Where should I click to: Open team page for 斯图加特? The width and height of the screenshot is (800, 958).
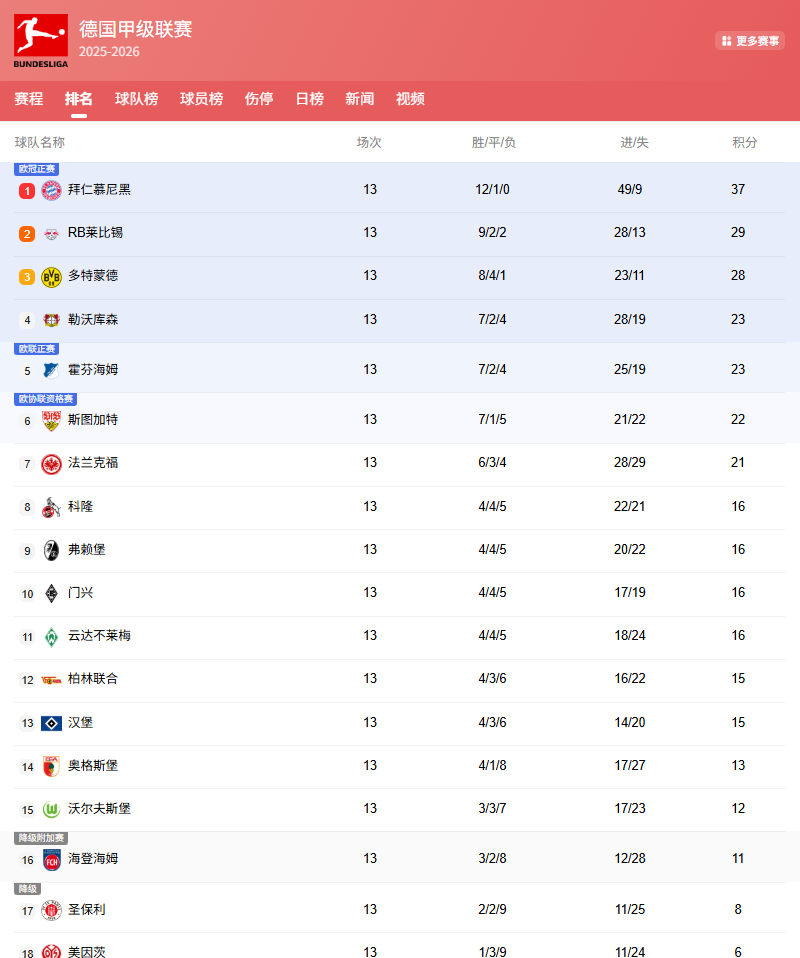click(93, 420)
